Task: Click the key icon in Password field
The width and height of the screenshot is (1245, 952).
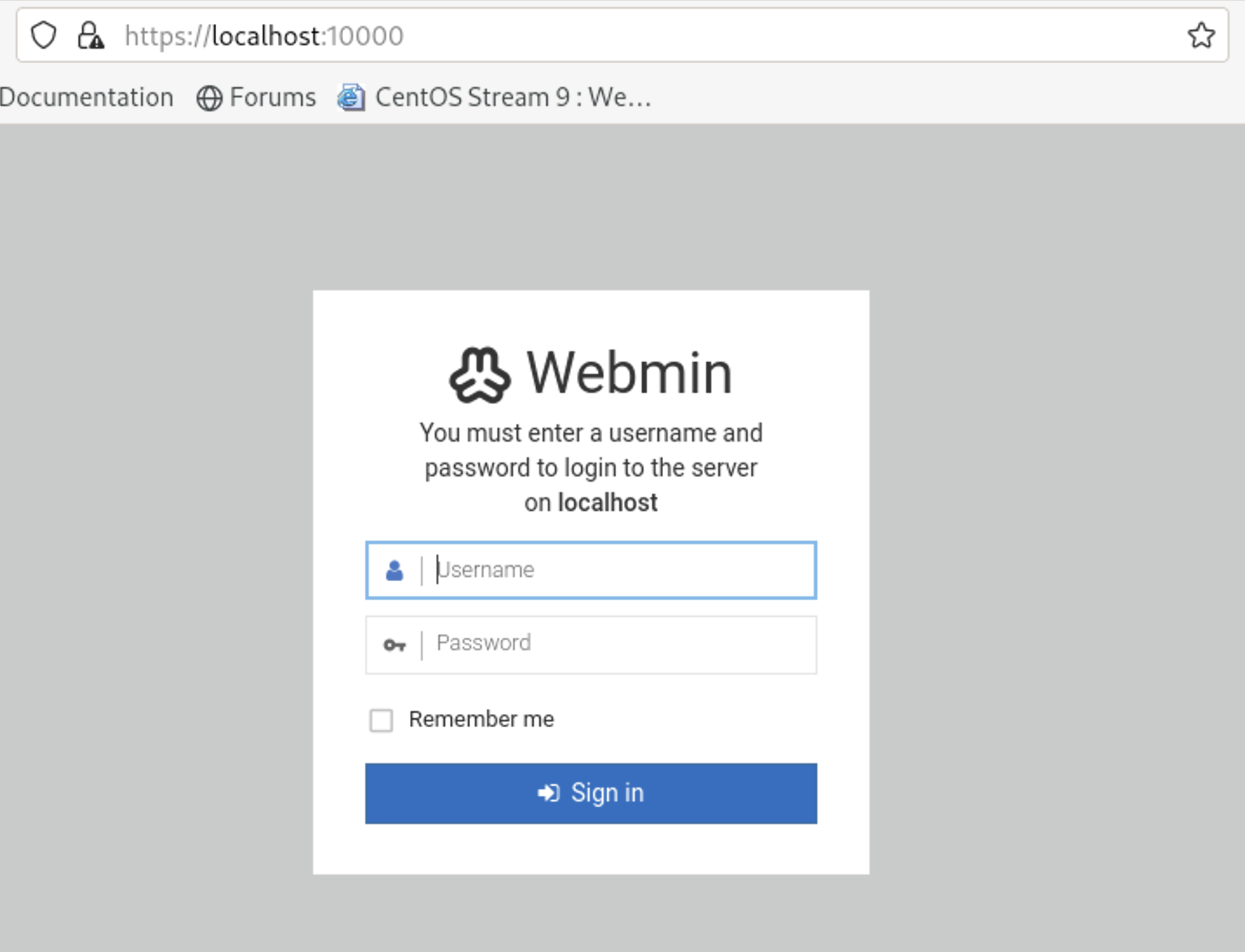Action: [394, 645]
